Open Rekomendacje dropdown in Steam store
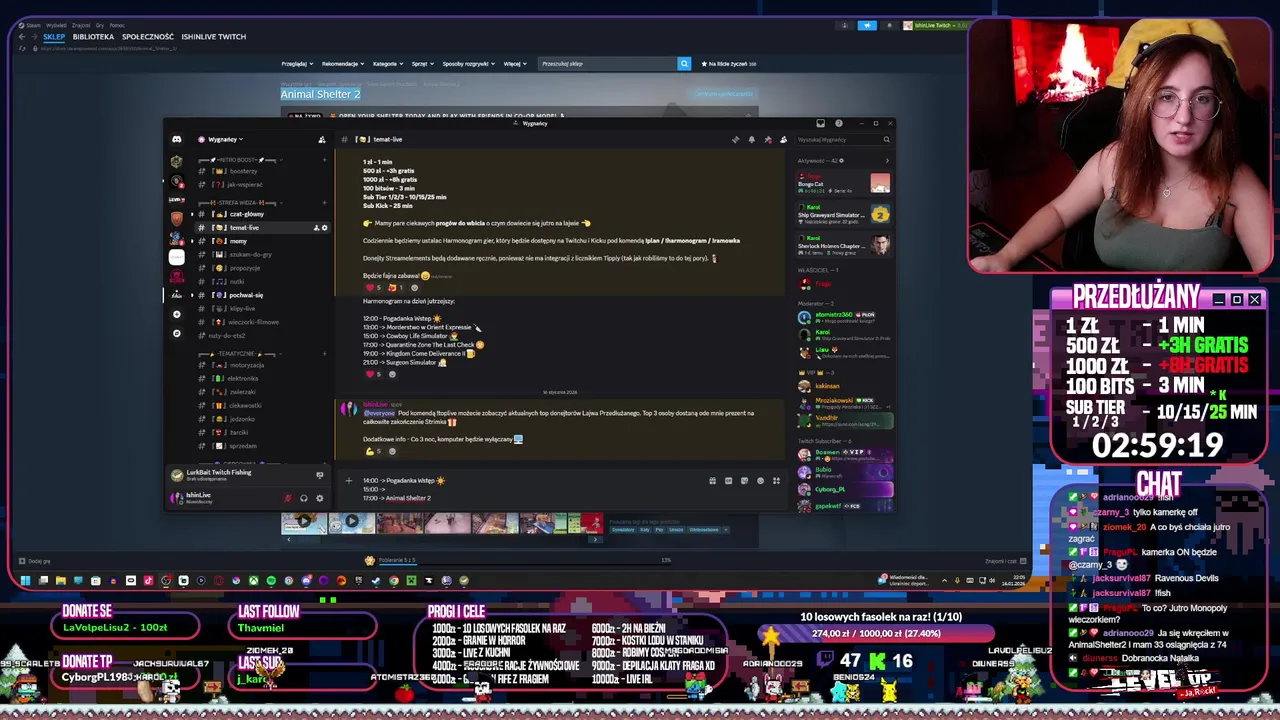The height and width of the screenshot is (720, 1280). pos(344,64)
